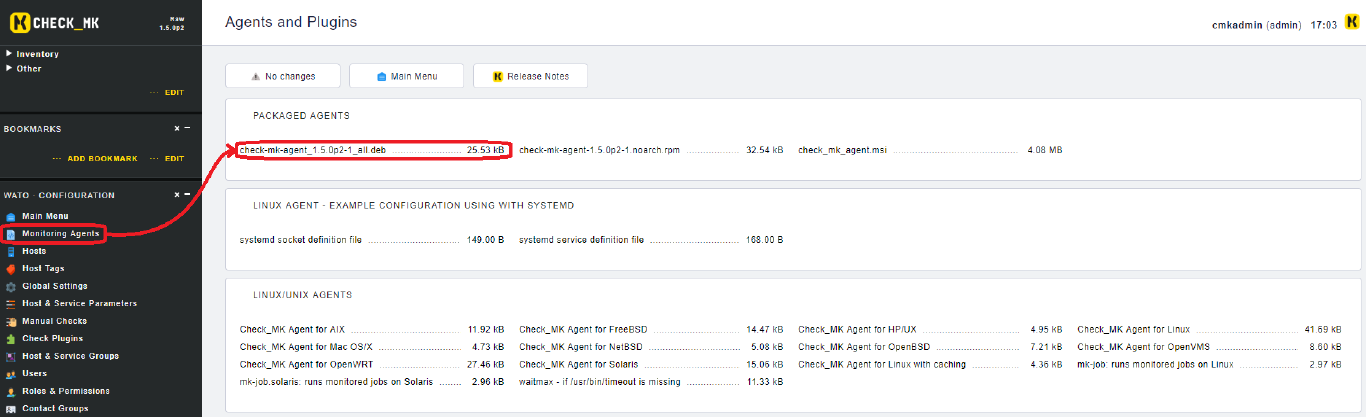1366x417 pixels.
Task: Download check-mk-agent_1.5.0p2-1_all.deb package
Action: 312,150
